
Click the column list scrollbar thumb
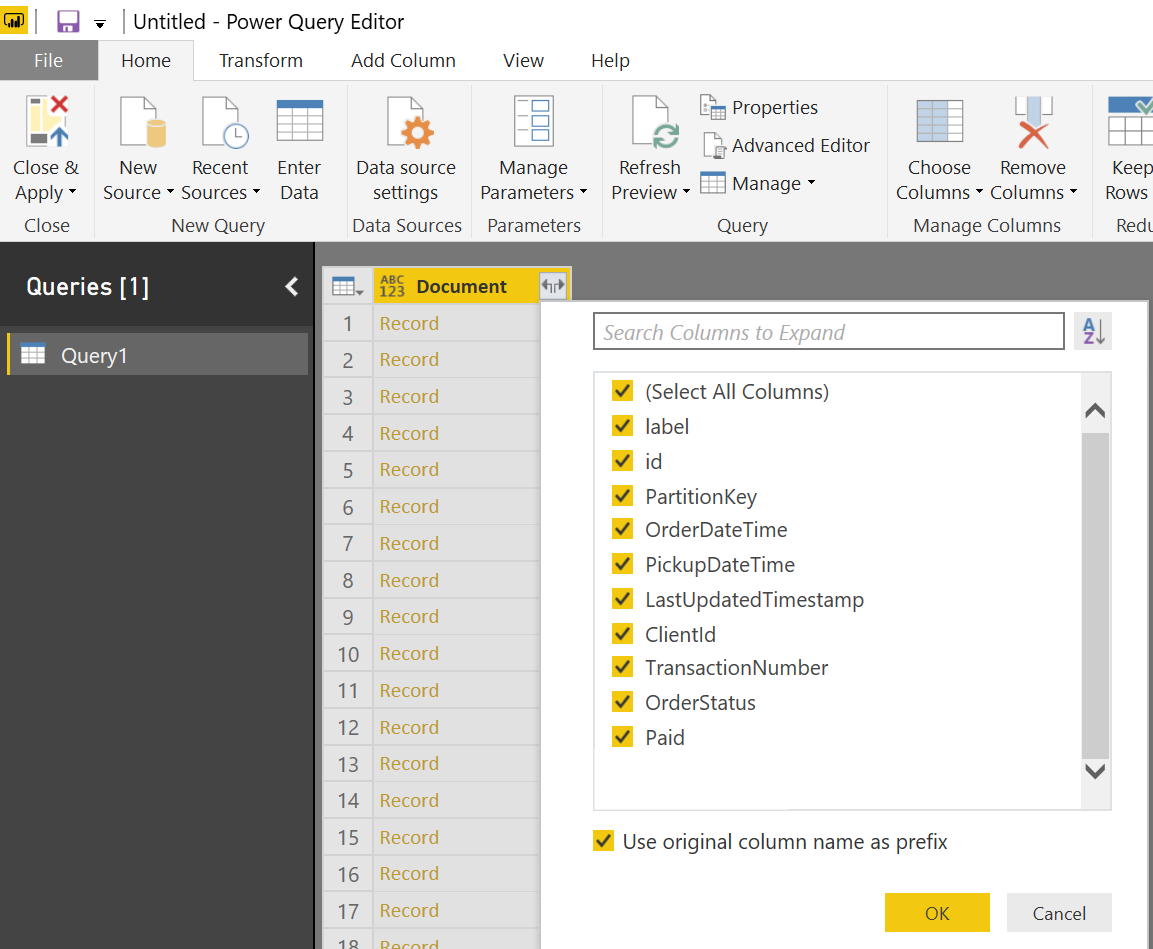click(1095, 595)
